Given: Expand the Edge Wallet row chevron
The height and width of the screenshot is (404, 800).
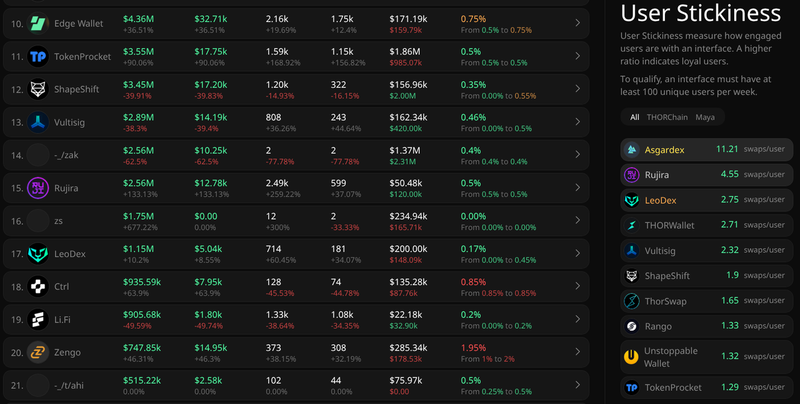Looking at the screenshot, I should [577, 23].
